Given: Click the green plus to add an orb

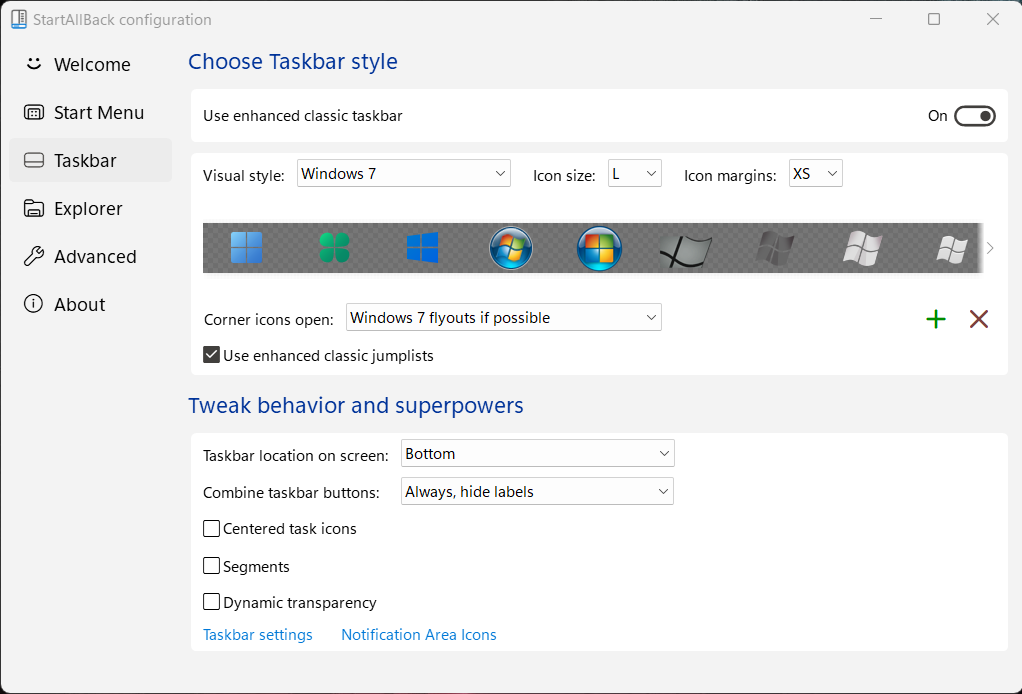Looking at the screenshot, I should pyautogui.click(x=936, y=319).
